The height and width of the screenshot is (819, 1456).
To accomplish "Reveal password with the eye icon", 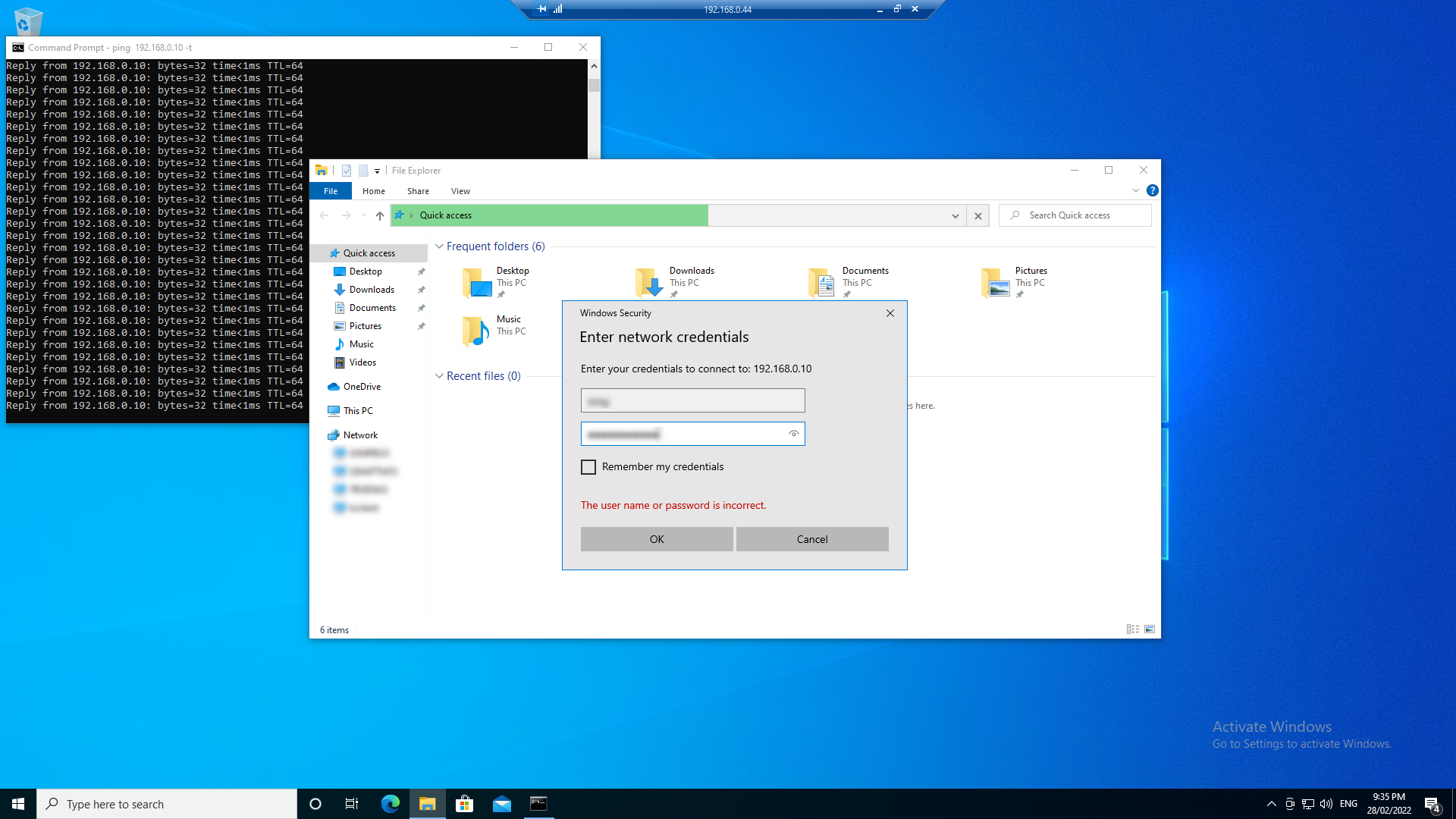I will 793,434.
